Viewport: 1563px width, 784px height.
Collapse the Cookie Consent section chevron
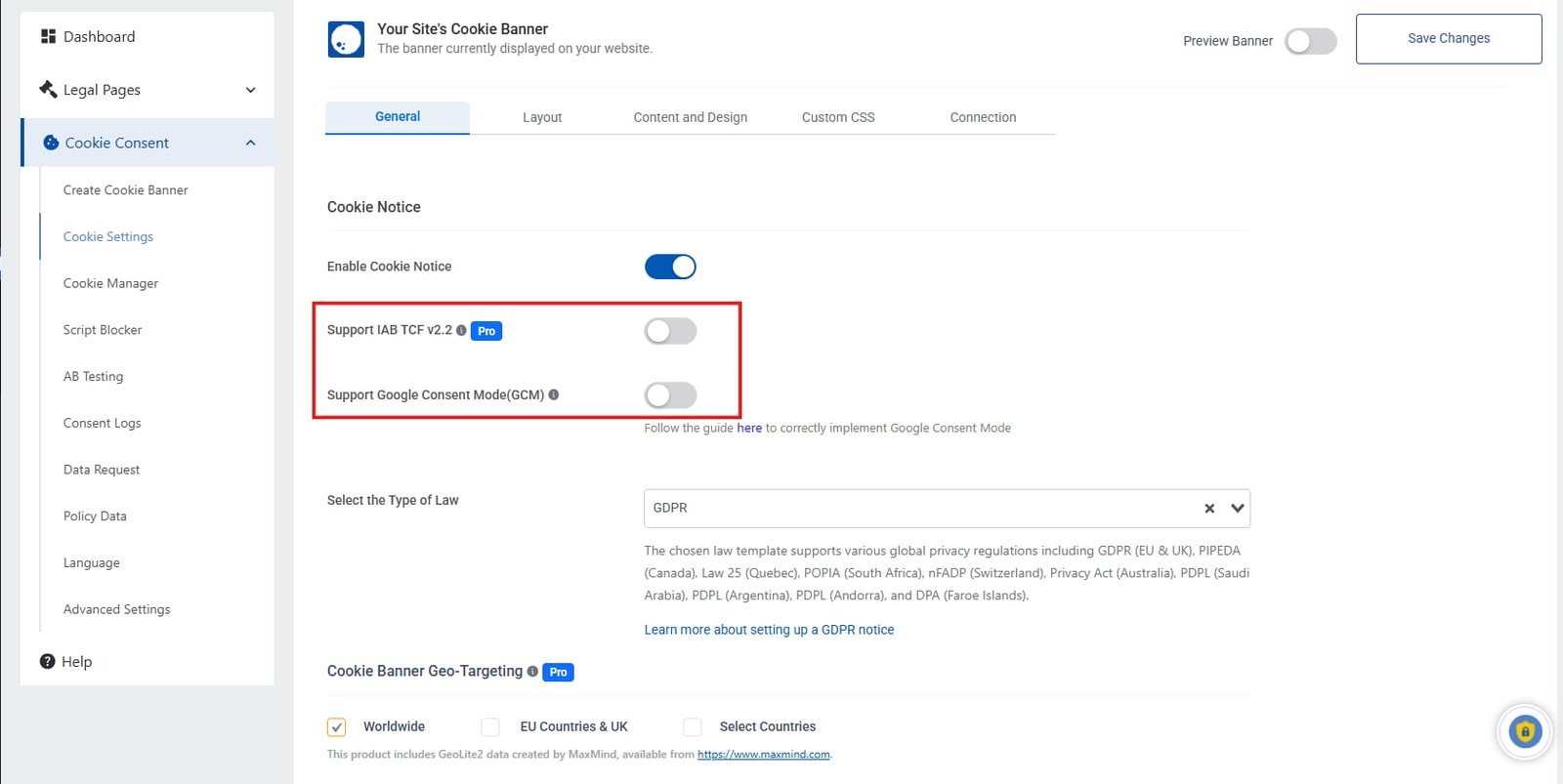(x=251, y=143)
